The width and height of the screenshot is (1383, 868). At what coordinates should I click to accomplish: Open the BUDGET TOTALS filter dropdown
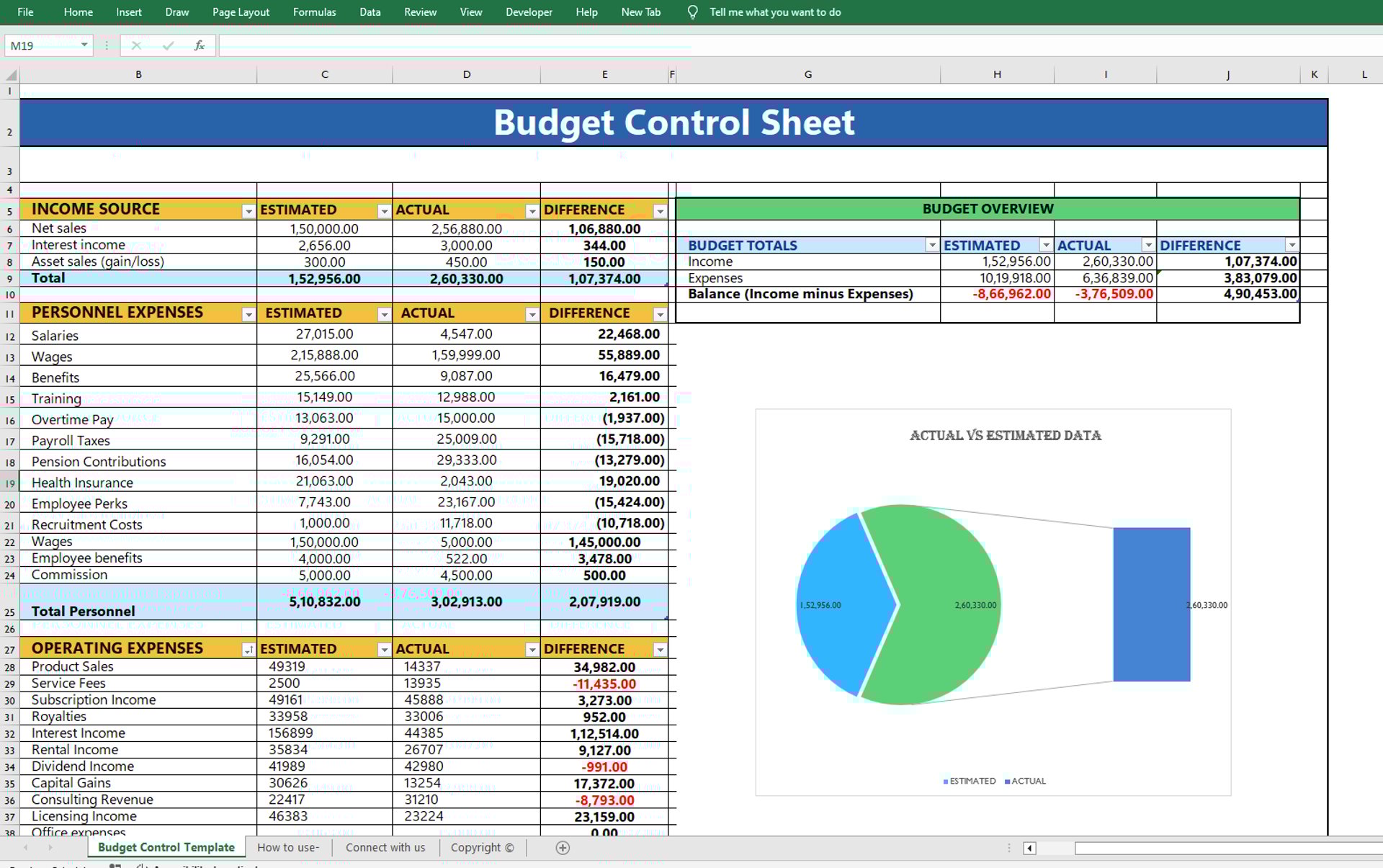931,246
